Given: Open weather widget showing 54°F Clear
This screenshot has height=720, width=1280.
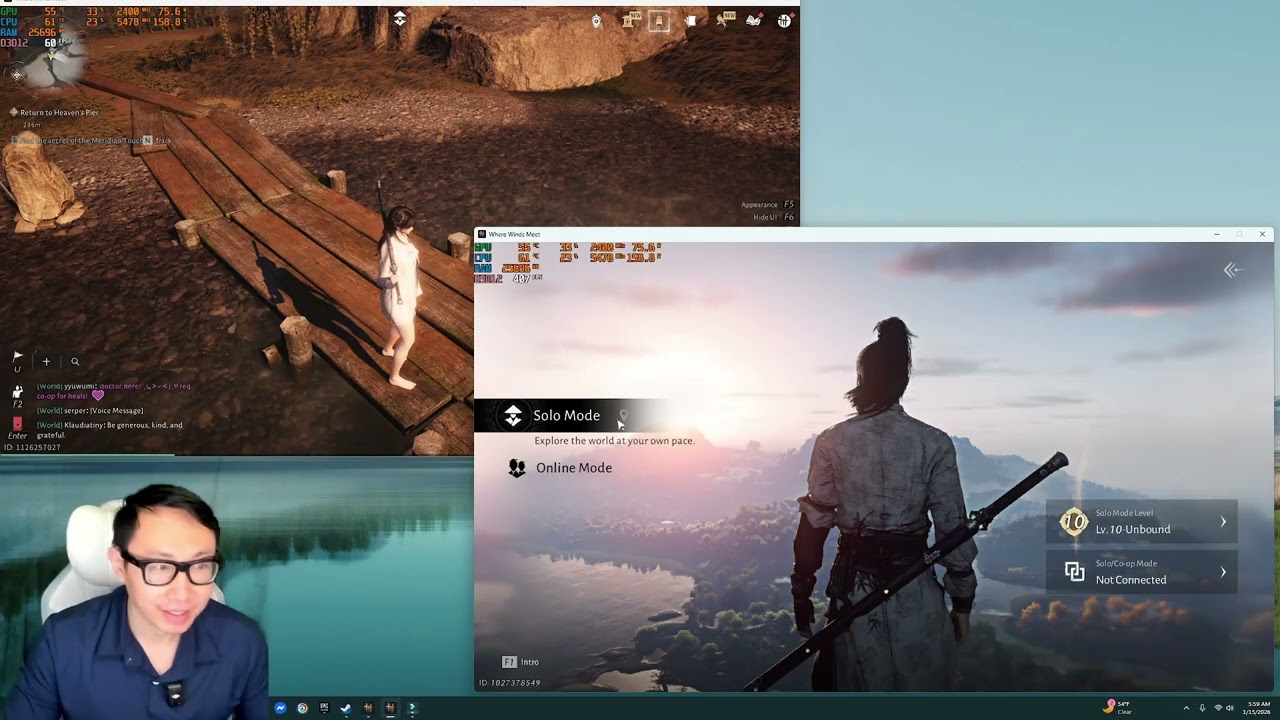Looking at the screenshot, I should (x=1118, y=708).
